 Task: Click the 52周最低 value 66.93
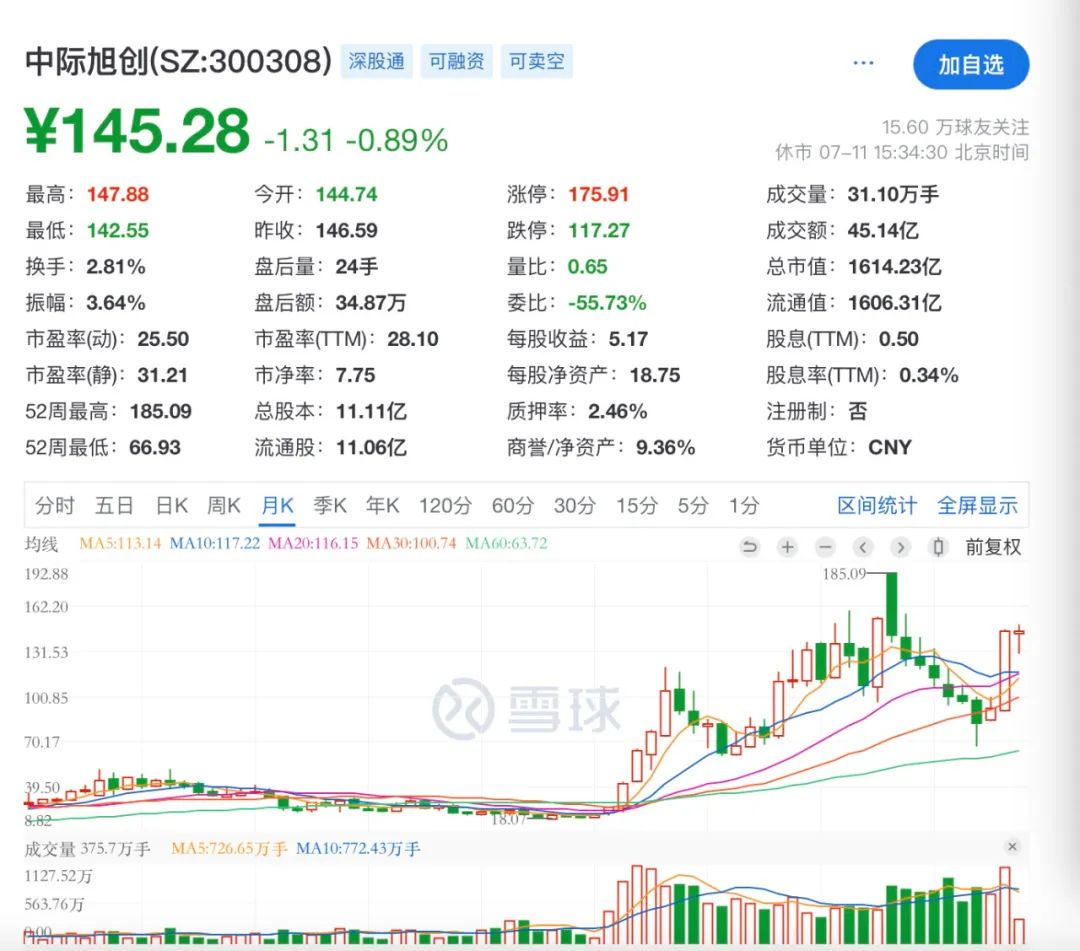(x=155, y=448)
